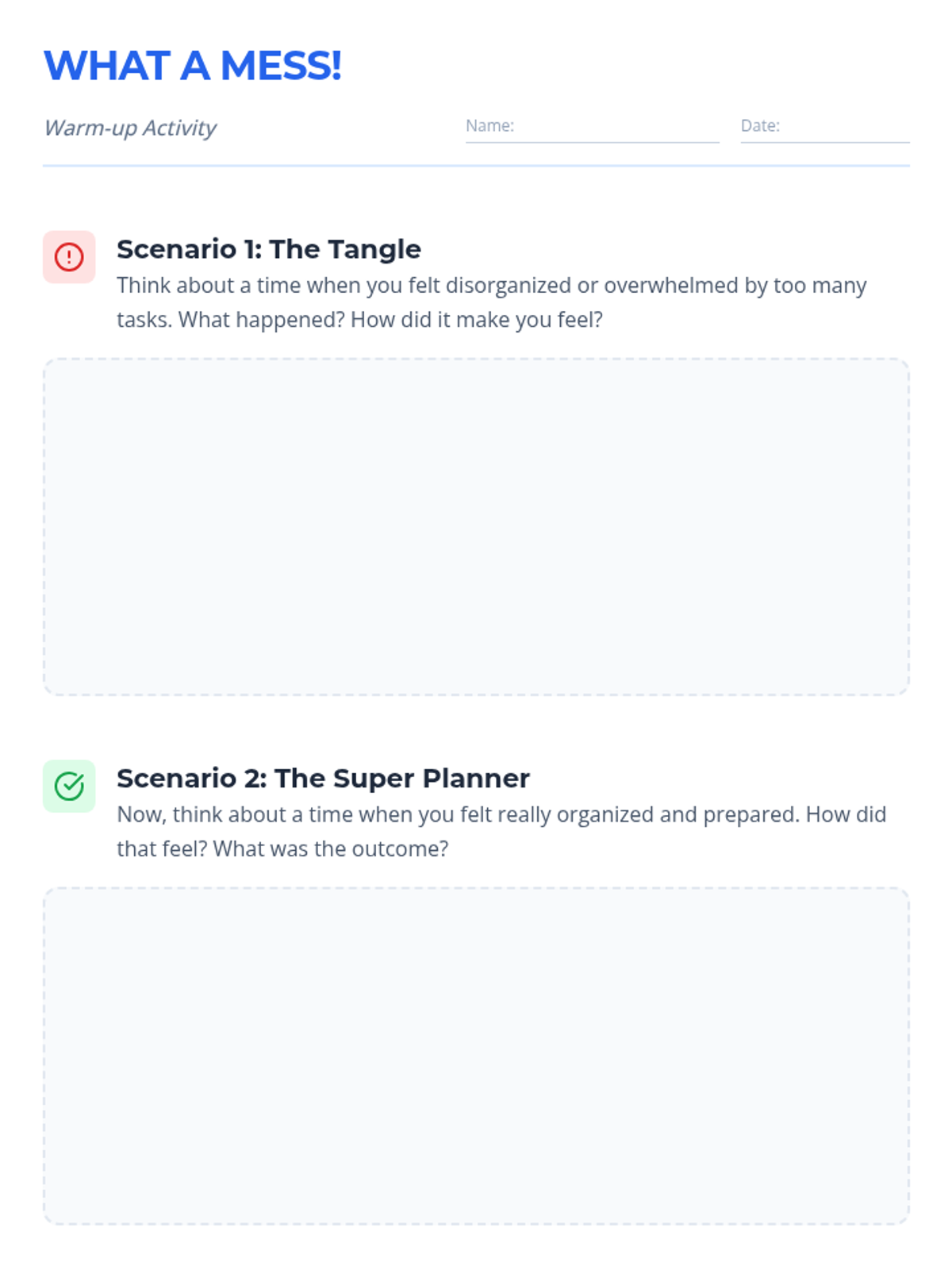Click the word "tasks" in Scenario 1 prompt
This screenshot has width=952, height=1270.
pyautogui.click(x=143, y=320)
